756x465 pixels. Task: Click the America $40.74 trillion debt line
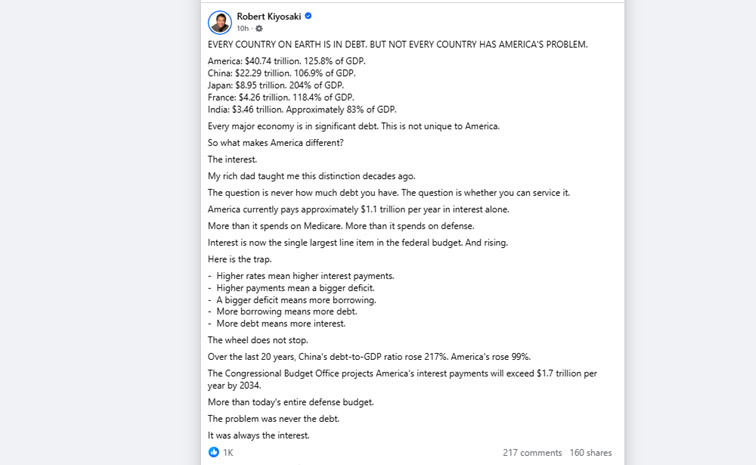[286, 61]
